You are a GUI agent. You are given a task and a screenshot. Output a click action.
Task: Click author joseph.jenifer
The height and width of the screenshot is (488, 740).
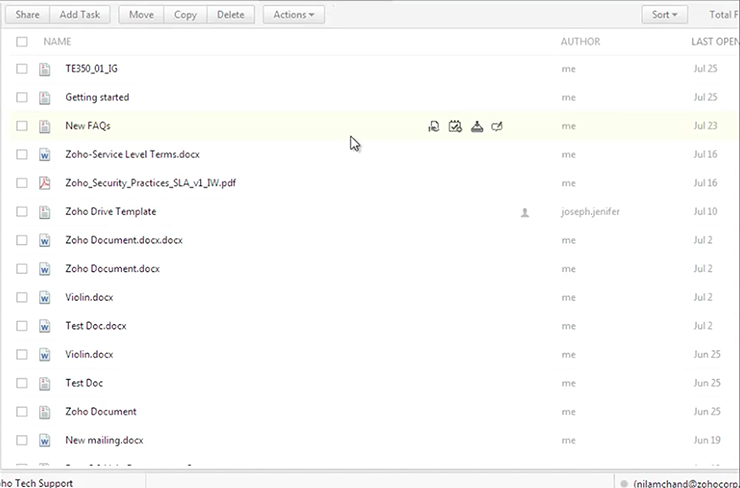point(590,211)
